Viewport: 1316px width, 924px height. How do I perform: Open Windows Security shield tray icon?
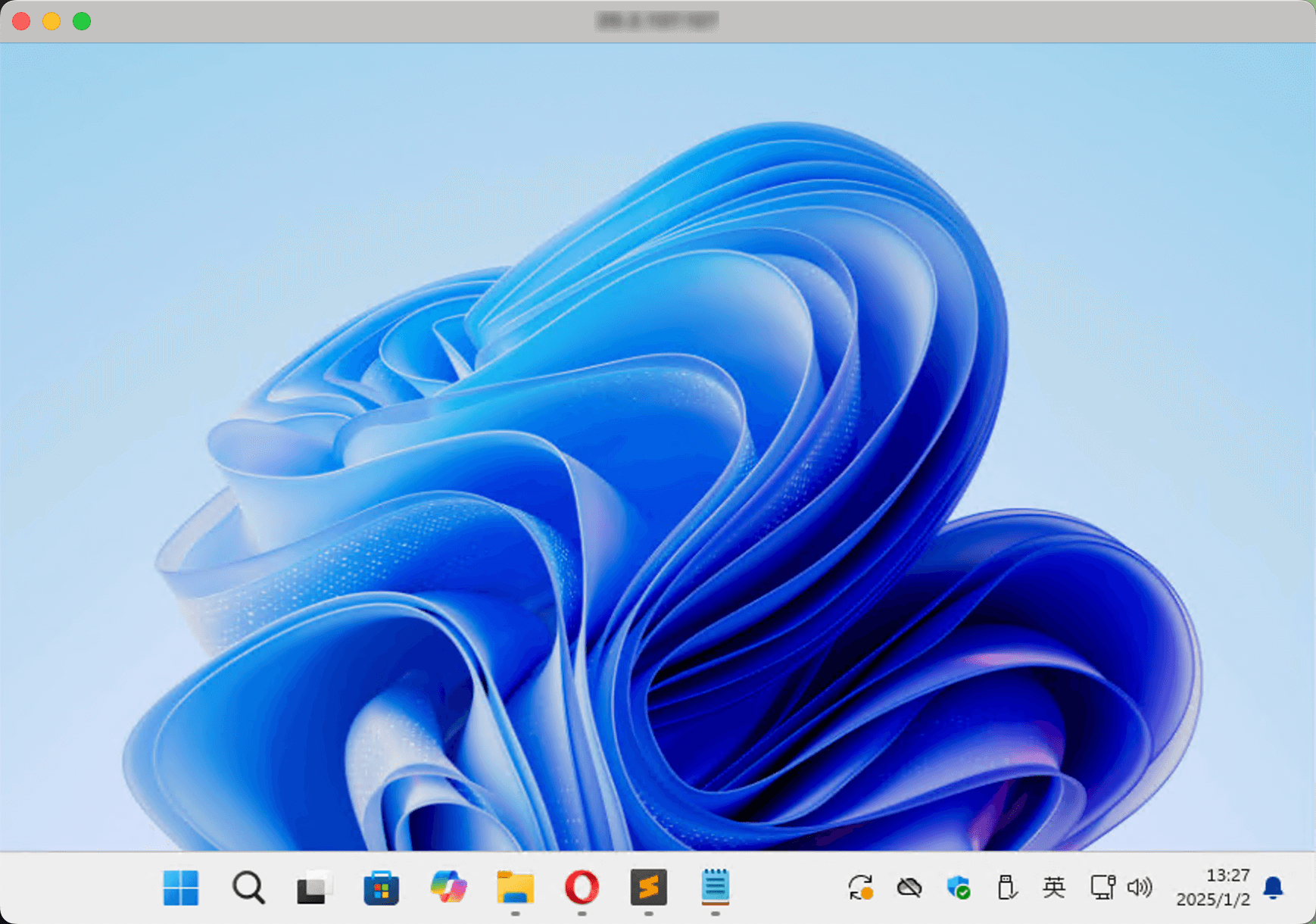959,887
